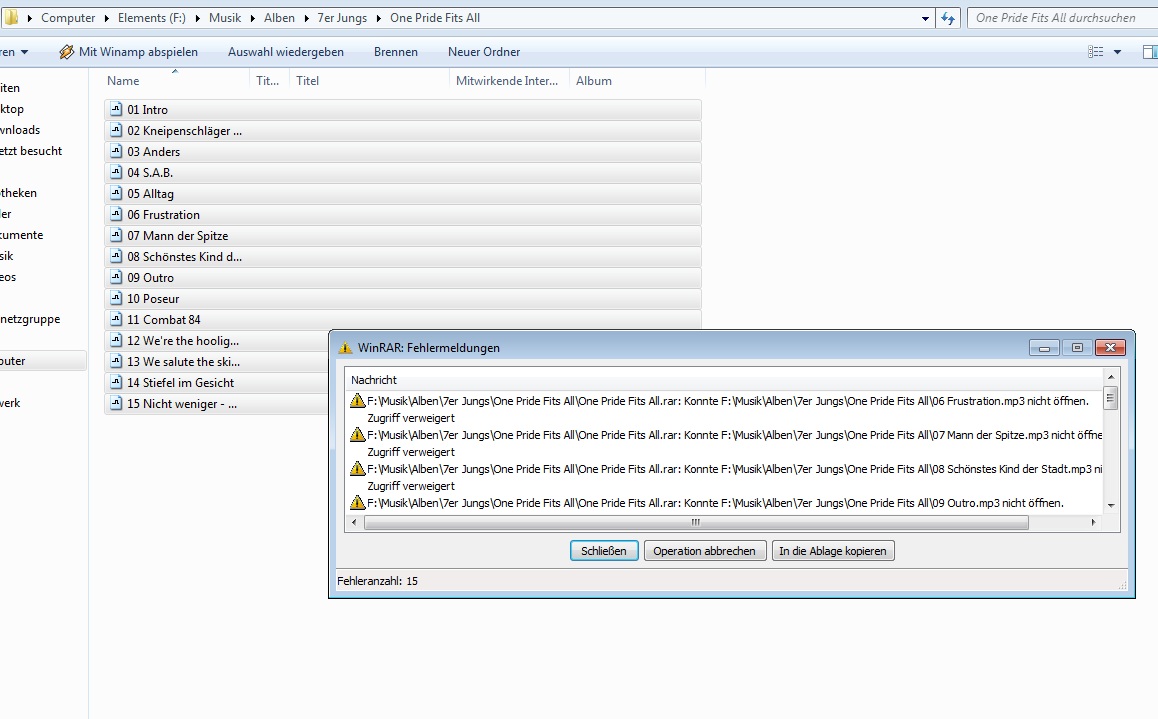
Task: Click the music file icon for 14 Stiefel im Gesicht
Action: [116, 382]
